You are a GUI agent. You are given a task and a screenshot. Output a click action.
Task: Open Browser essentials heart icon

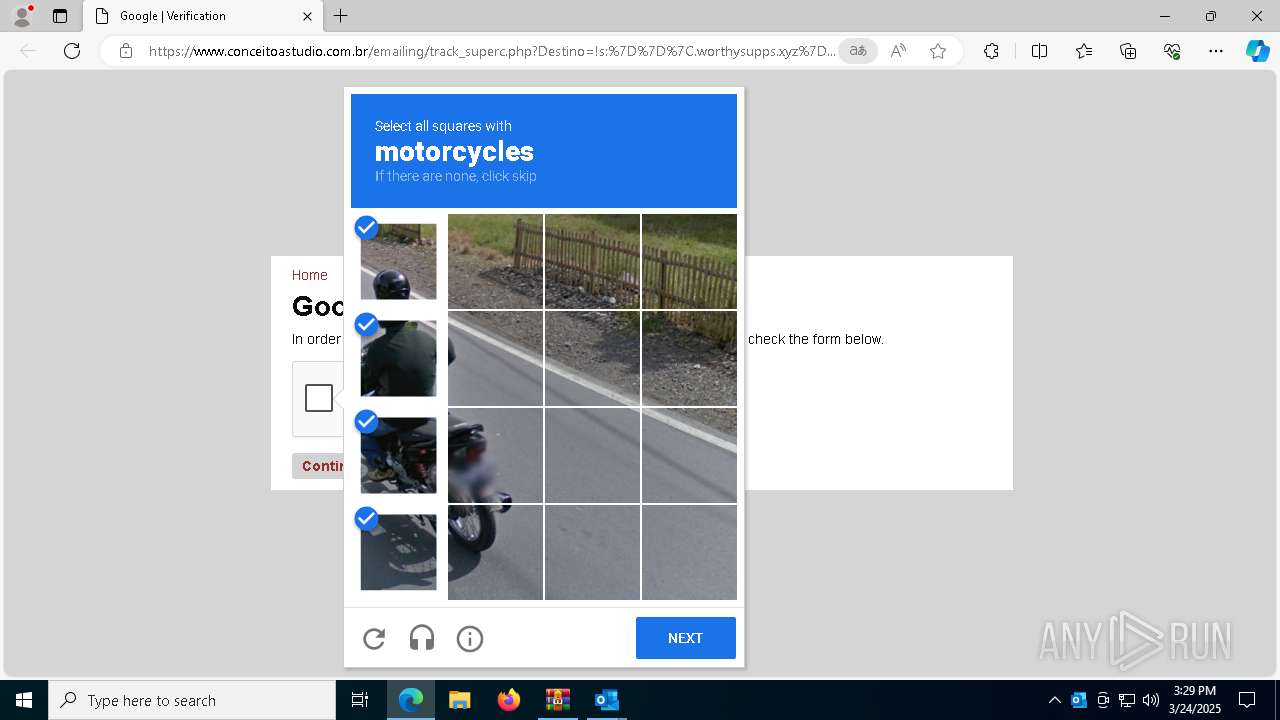[x=1172, y=51]
